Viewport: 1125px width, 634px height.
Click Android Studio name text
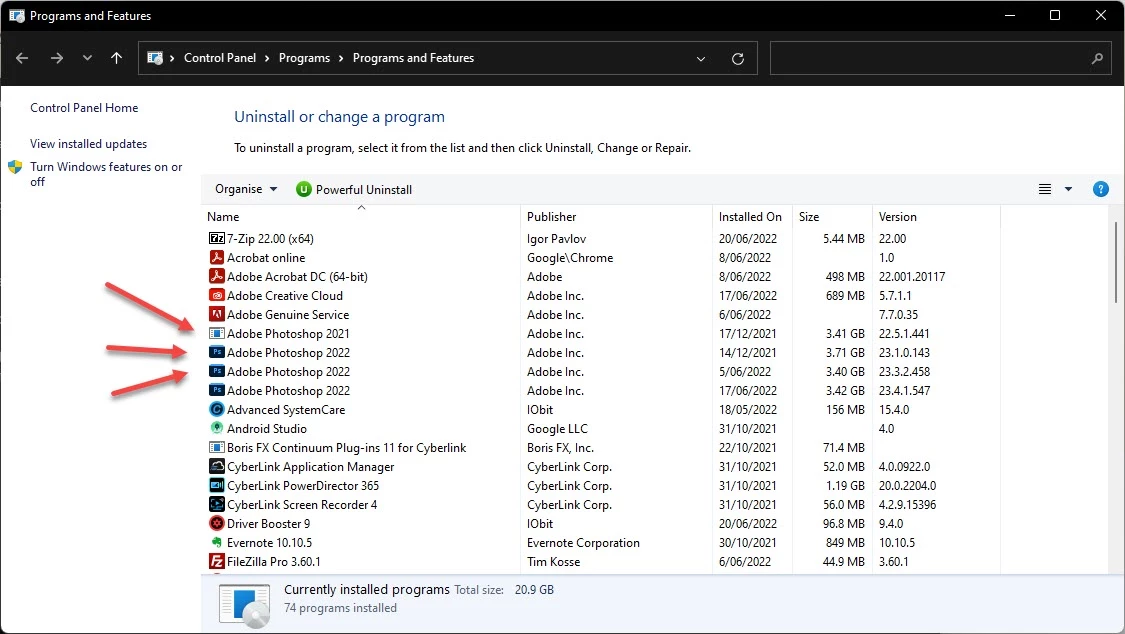[x=267, y=429]
